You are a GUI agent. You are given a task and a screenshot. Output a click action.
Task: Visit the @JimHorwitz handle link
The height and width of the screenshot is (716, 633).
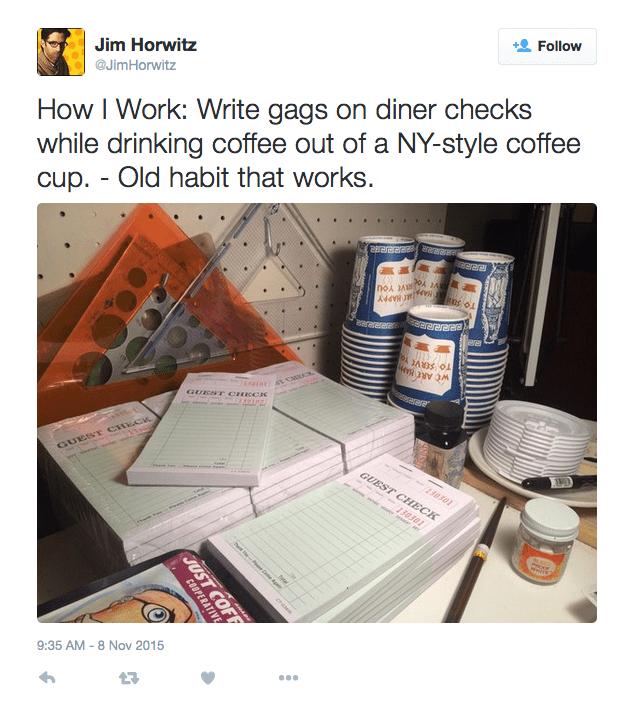coord(135,65)
